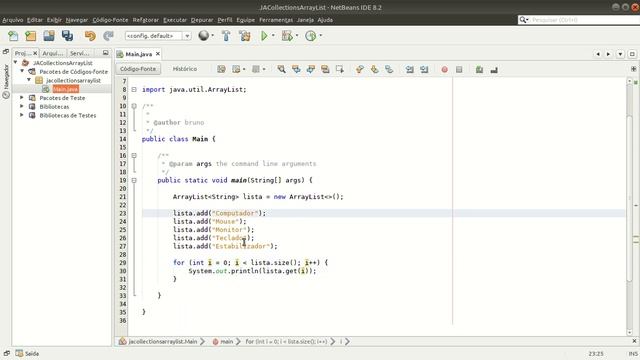Click the Find Previous Occurrence icon

pos(296,69)
